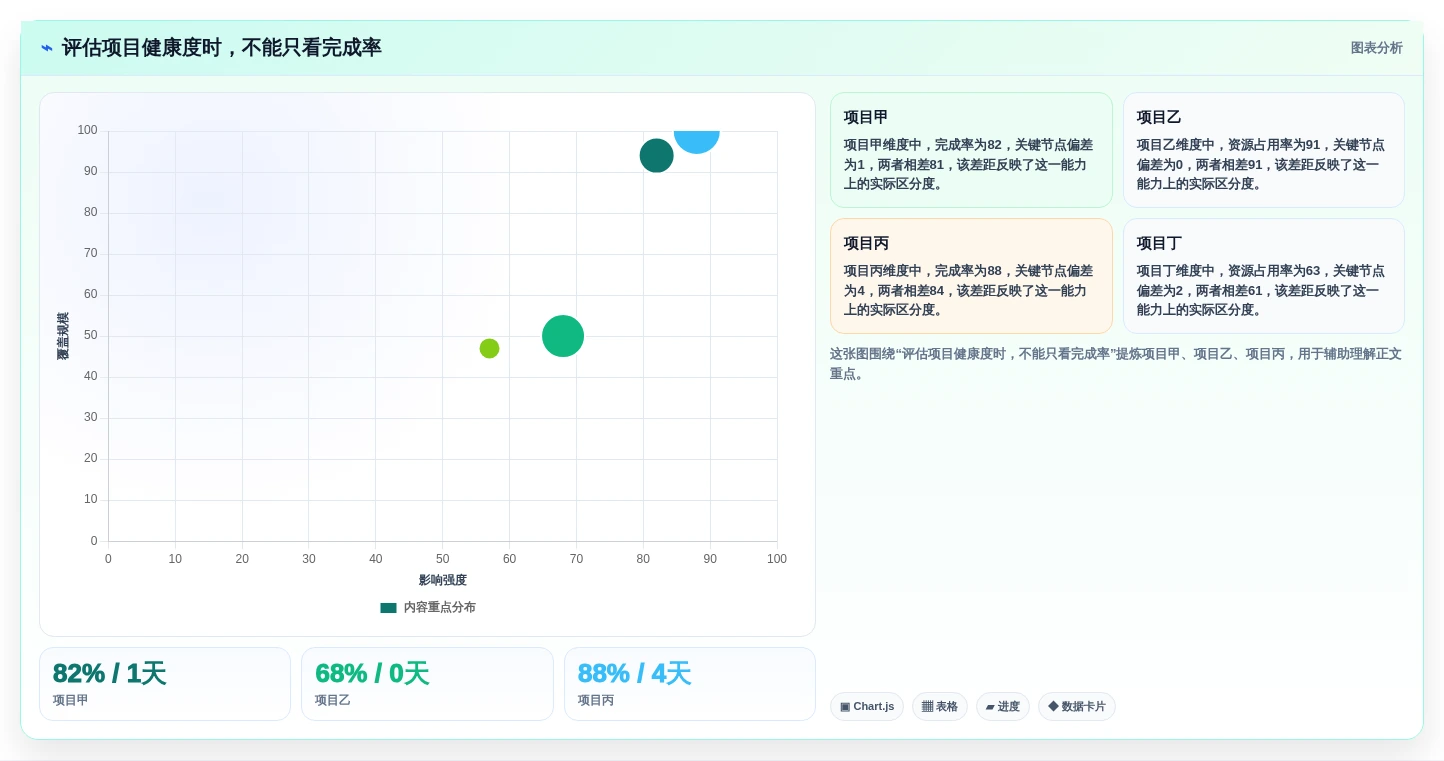Viewport: 1444px width, 761px height.
Task: Select the small lime green bubble
Action: click(489, 348)
